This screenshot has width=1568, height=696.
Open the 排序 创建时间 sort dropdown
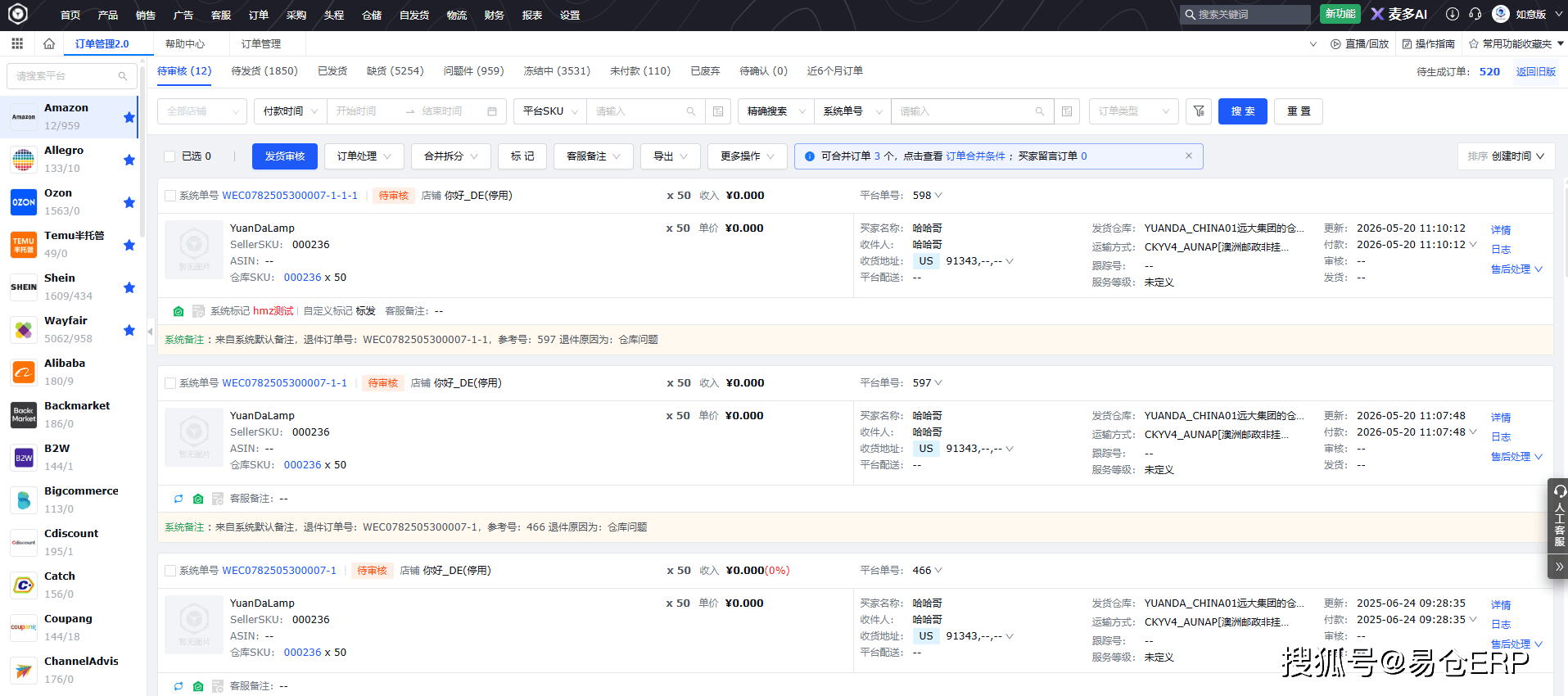pyautogui.click(x=1506, y=156)
